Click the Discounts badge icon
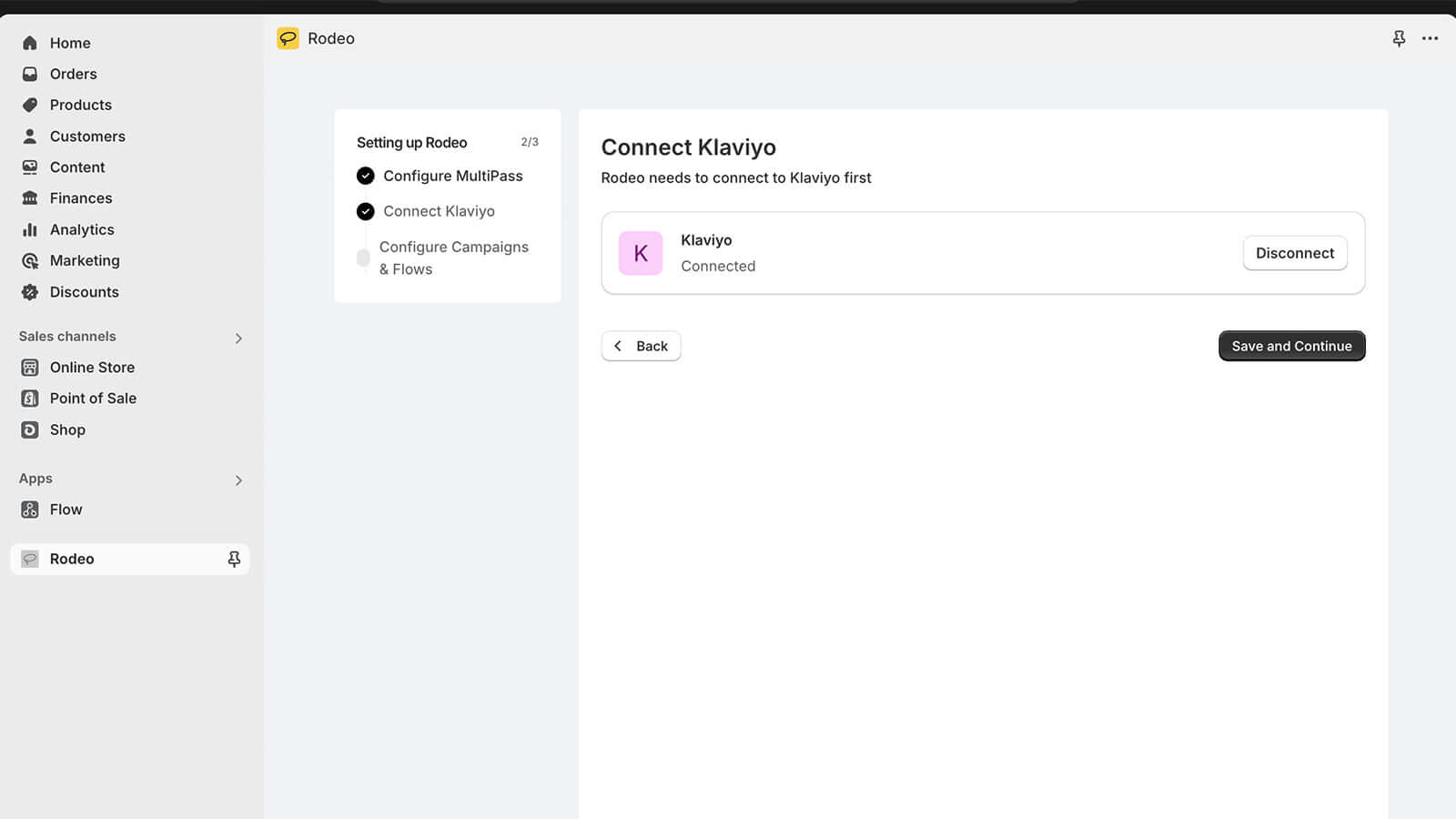 pyautogui.click(x=30, y=292)
